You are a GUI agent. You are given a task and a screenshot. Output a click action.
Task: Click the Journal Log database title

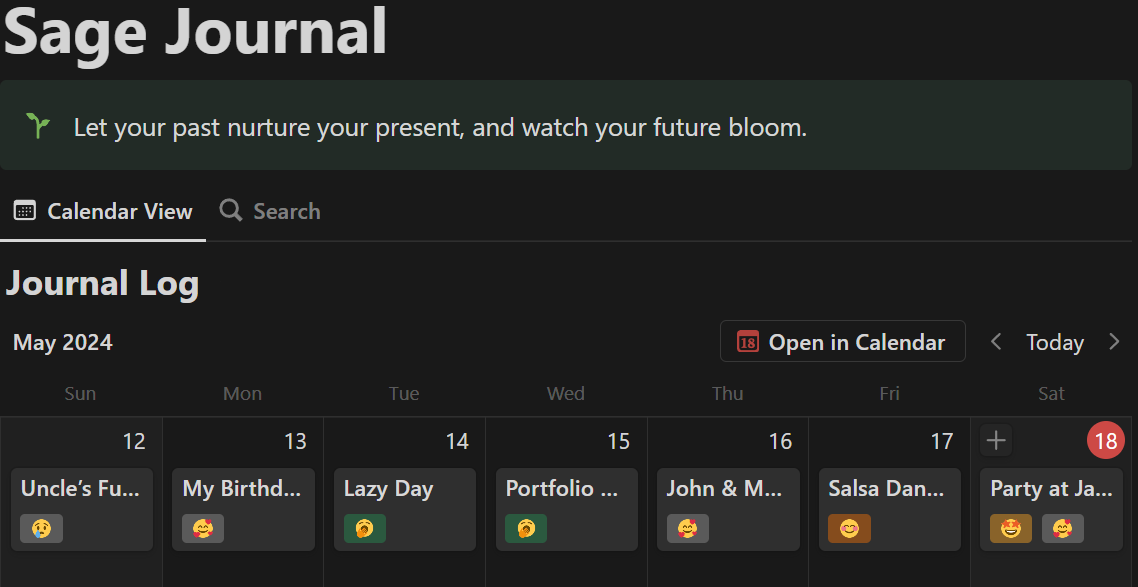[x=102, y=284]
